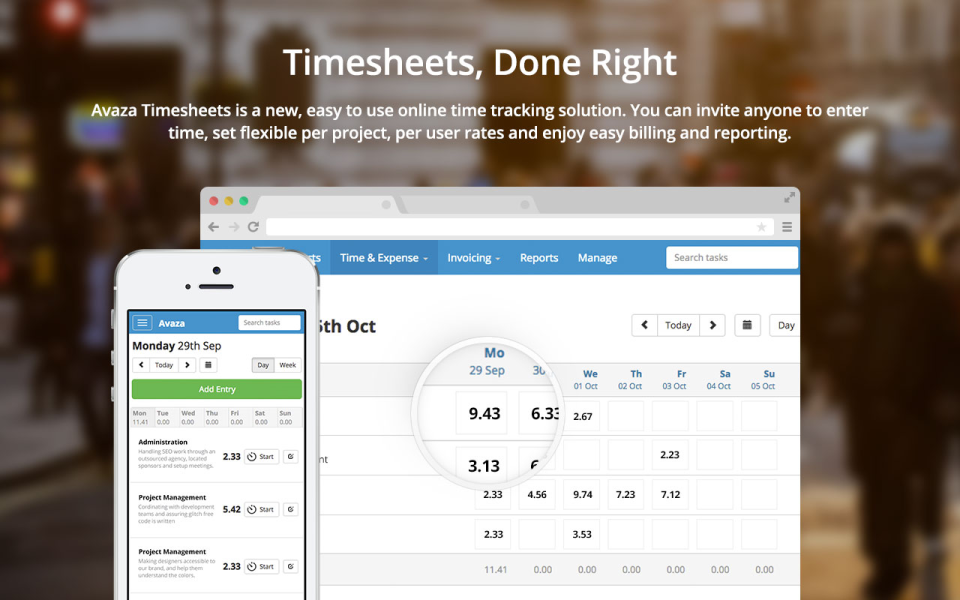Select Mon 11.41 in phone week strip
Viewport: 960px width, 600px height.
click(141, 417)
